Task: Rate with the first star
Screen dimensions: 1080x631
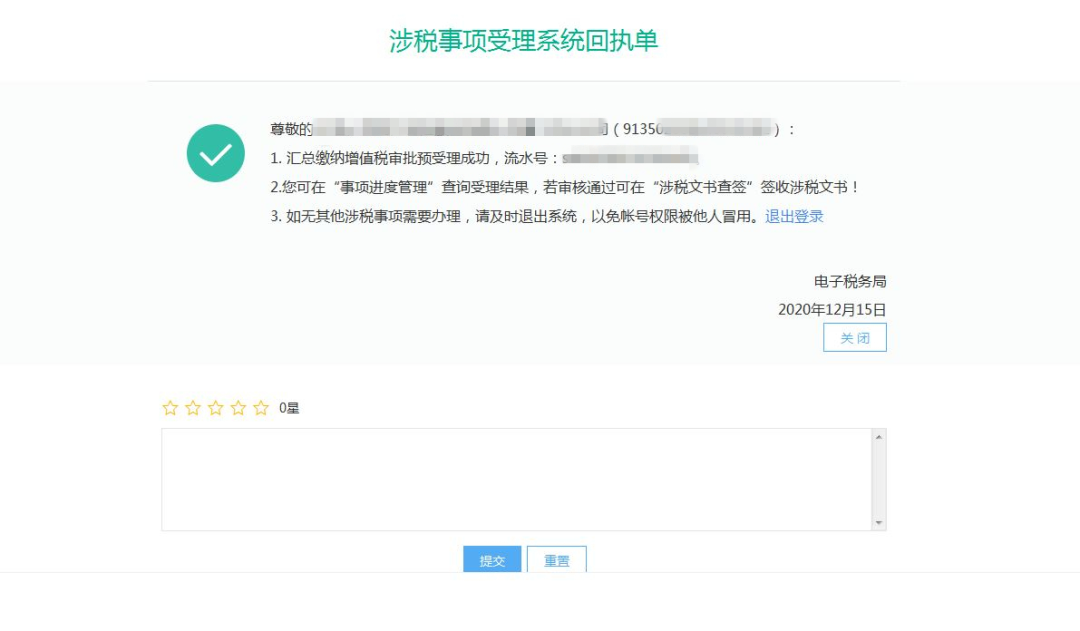Action: click(170, 408)
